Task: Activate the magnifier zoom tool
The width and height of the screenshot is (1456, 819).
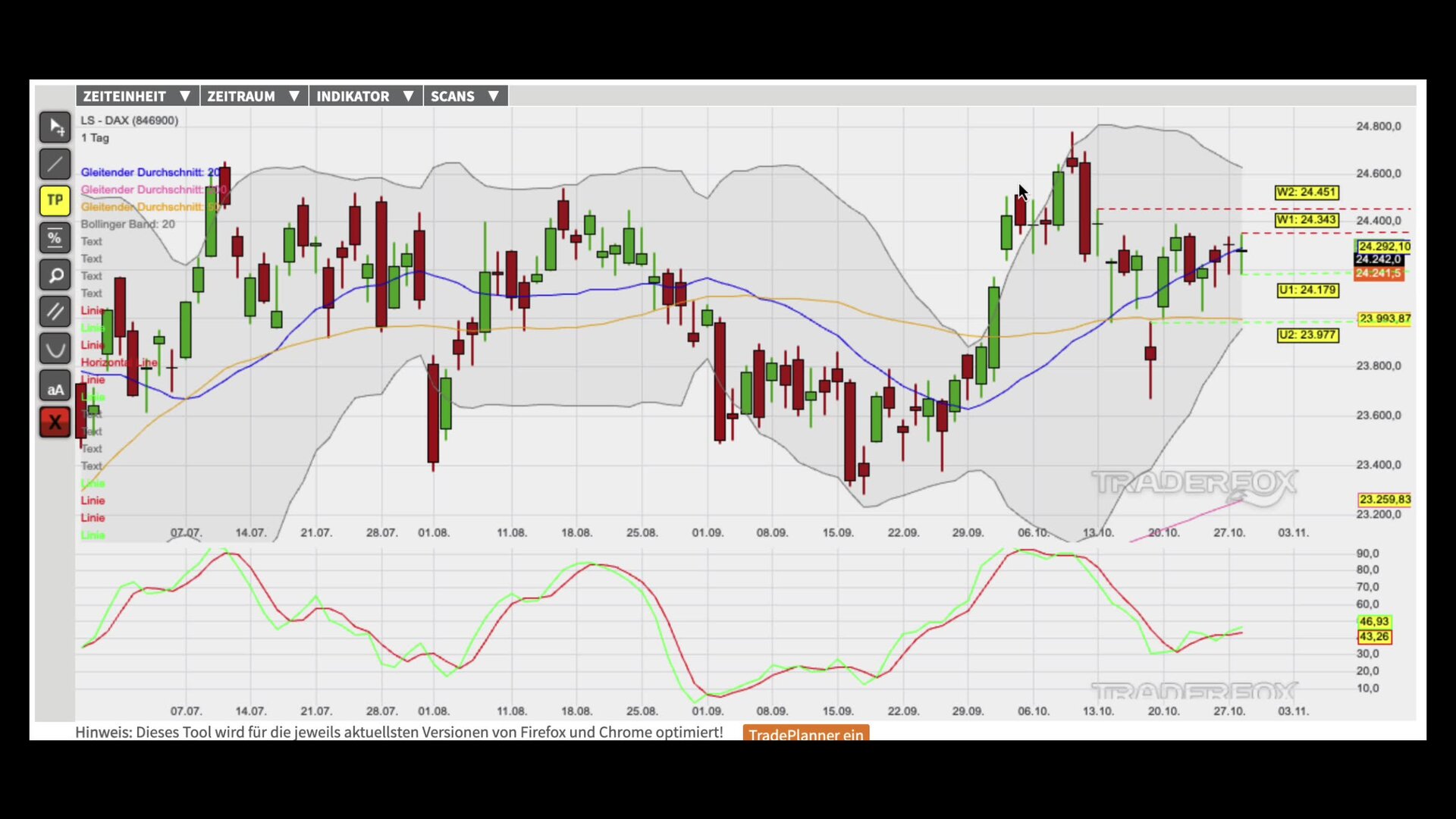Action: tap(55, 275)
